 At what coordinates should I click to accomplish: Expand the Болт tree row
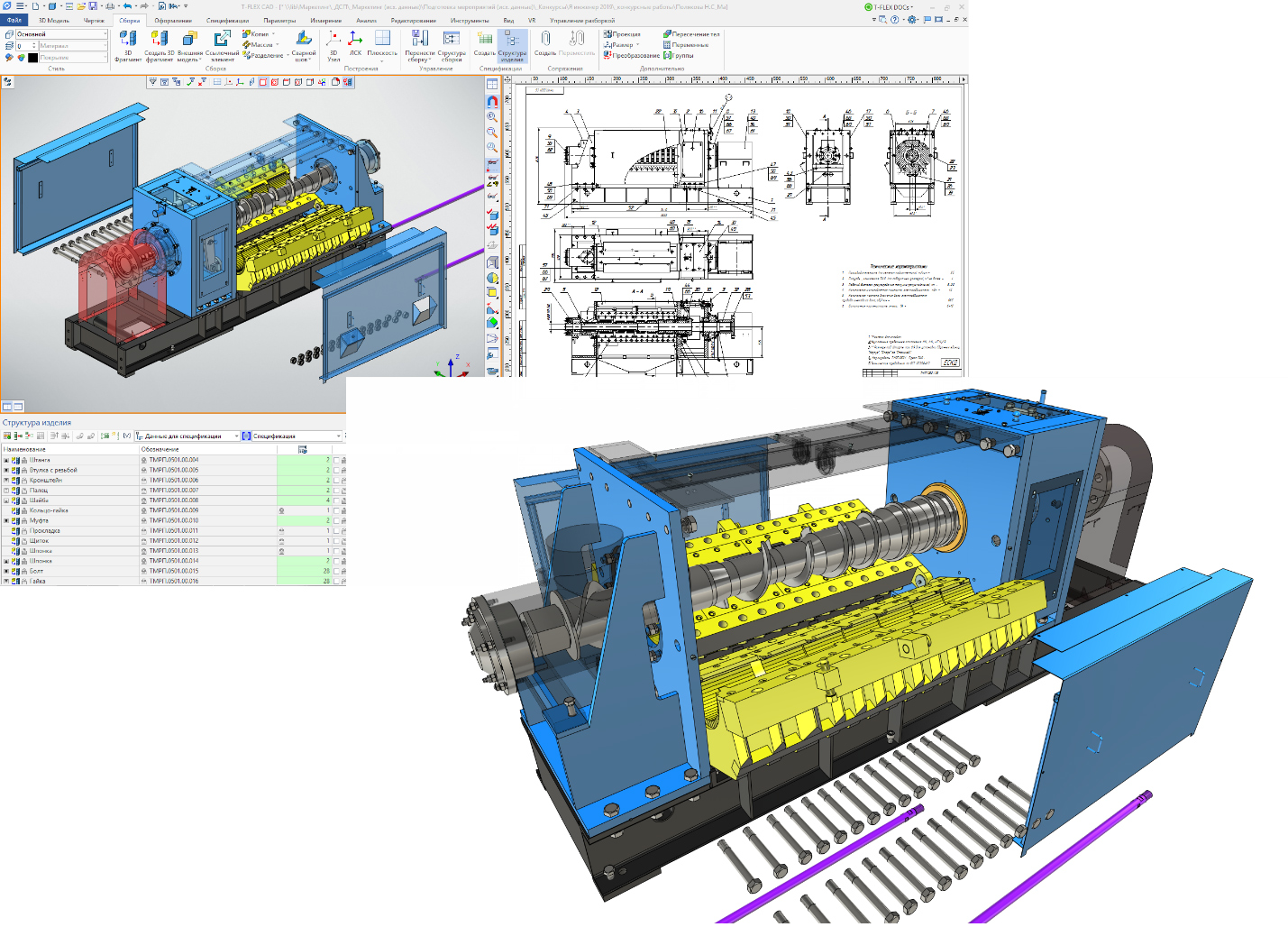tap(6, 571)
